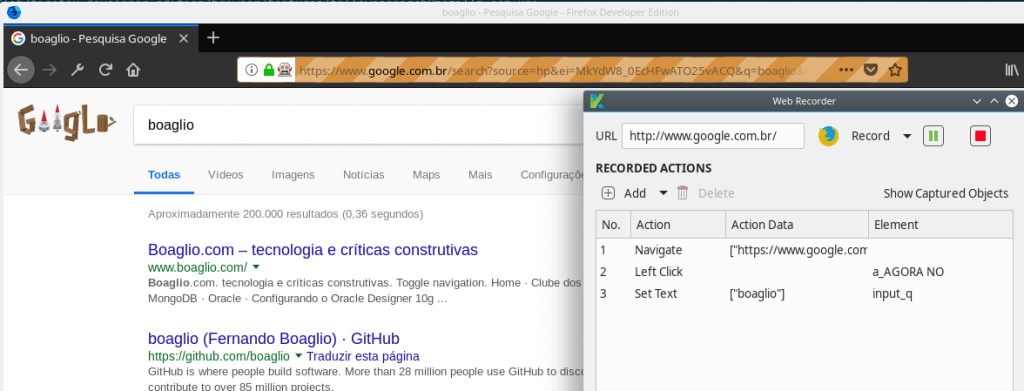Go to Firefox home page icon
1024x391 pixels.
(133, 70)
